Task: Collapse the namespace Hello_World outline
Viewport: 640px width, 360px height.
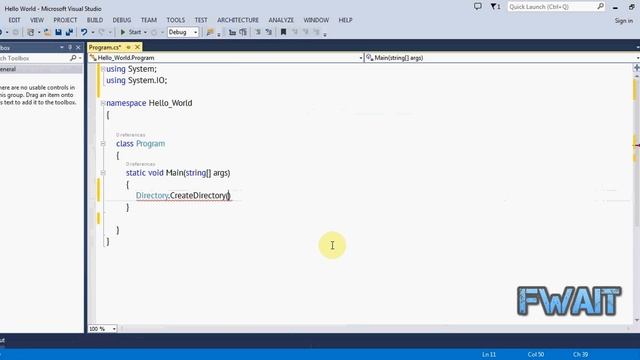Action: 103,103
